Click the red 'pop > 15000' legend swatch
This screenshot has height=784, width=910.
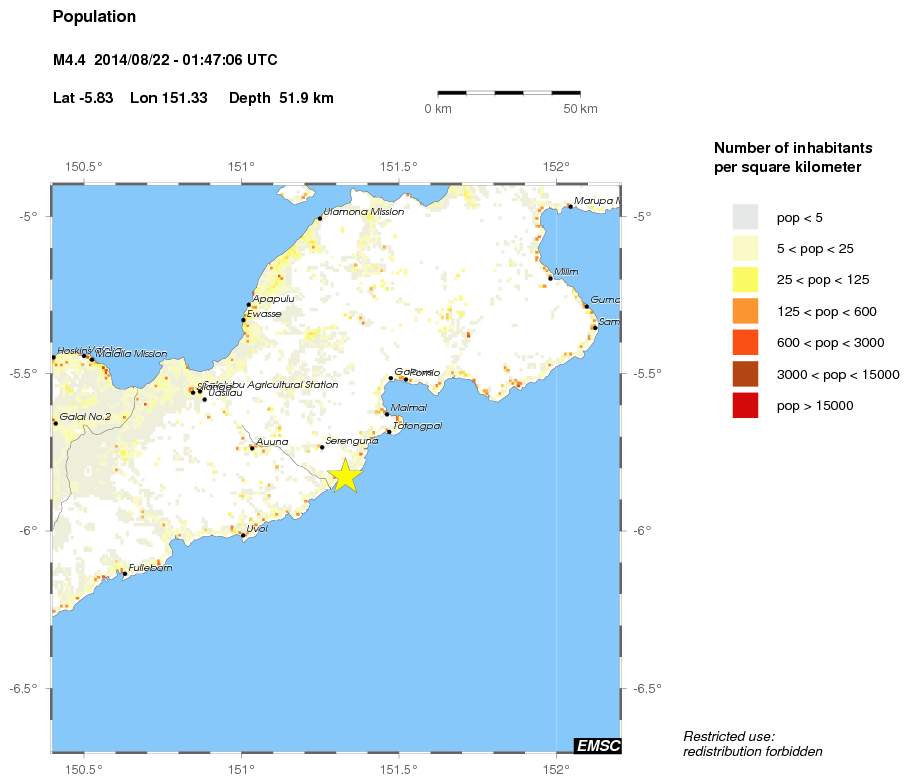[x=745, y=405]
